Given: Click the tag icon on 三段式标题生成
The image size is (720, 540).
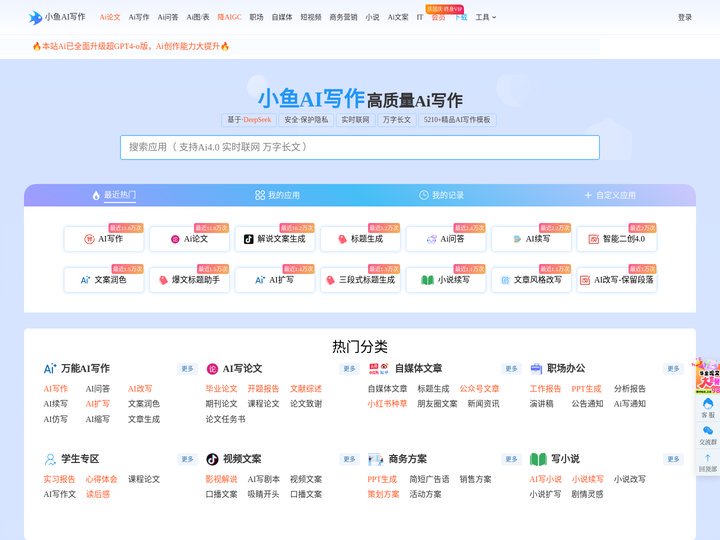Looking at the screenshot, I should pyautogui.click(x=330, y=280).
